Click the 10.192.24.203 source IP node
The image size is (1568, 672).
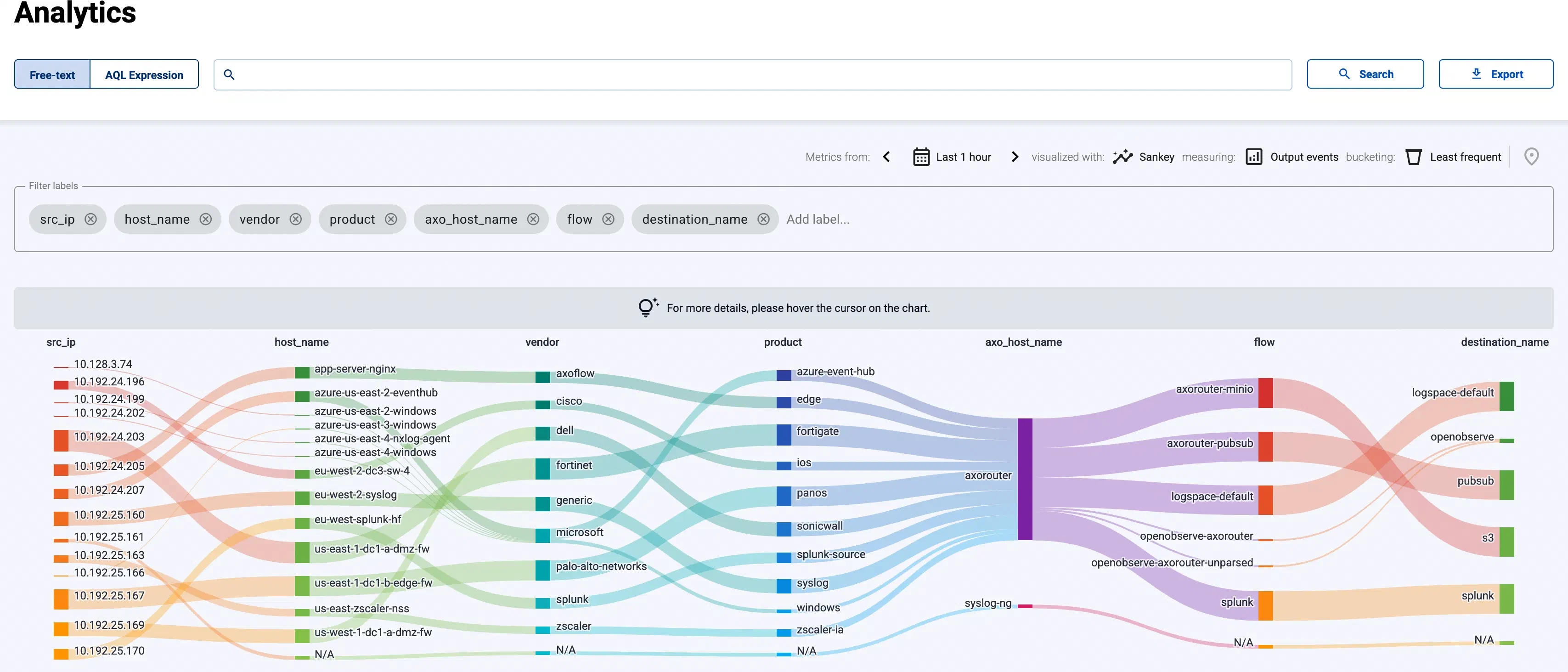click(61, 440)
